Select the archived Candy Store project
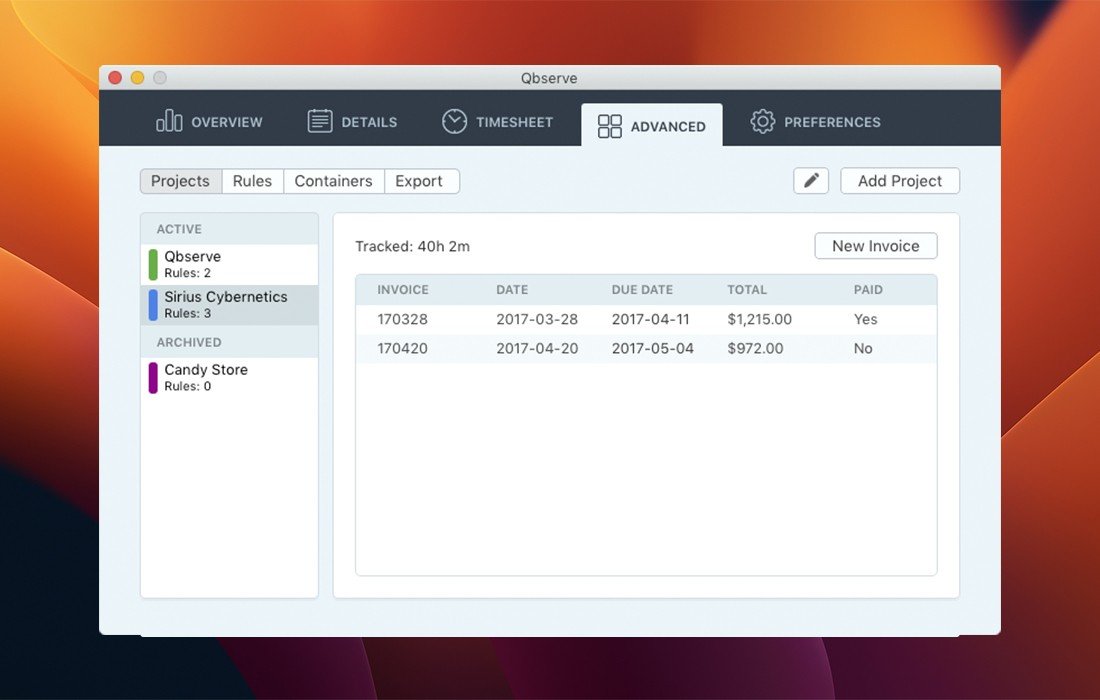The width and height of the screenshot is (1100, 700). pyautogui.click(x=230, y=377)
